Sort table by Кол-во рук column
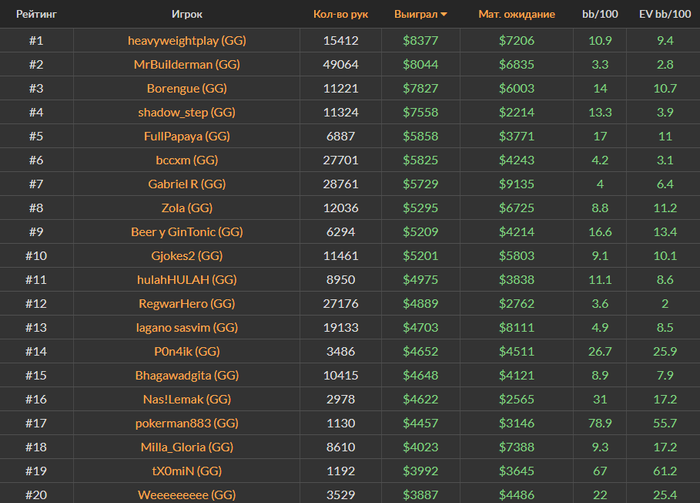 point(340,15)
